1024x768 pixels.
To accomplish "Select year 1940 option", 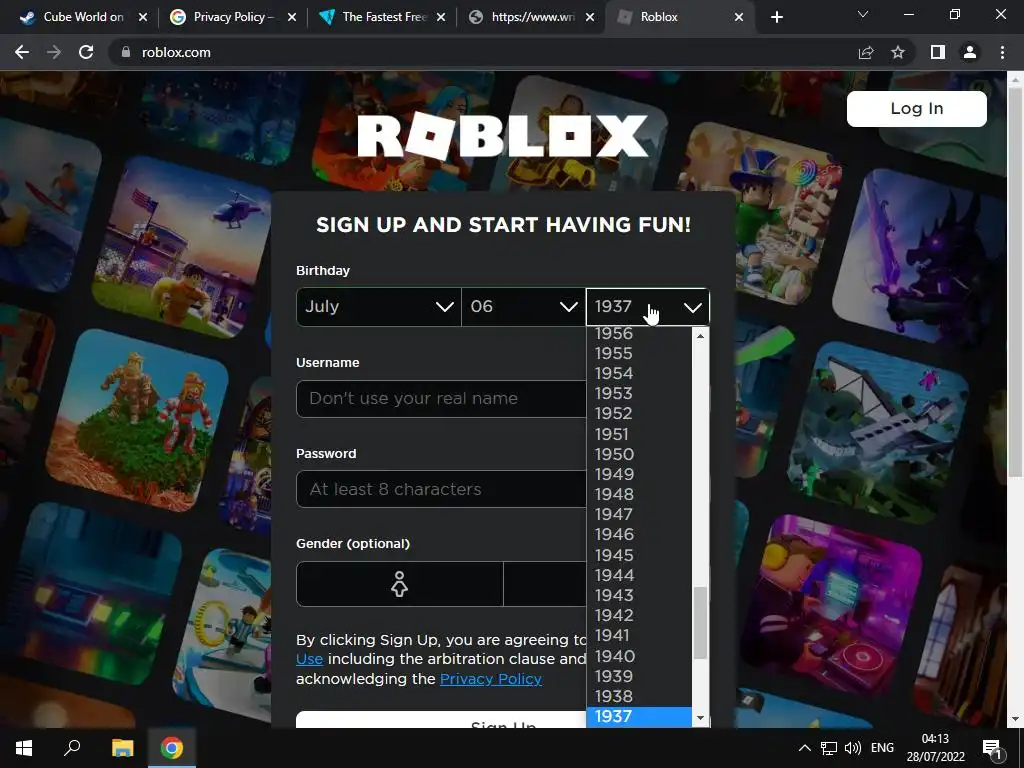I will tap(639, 656).
